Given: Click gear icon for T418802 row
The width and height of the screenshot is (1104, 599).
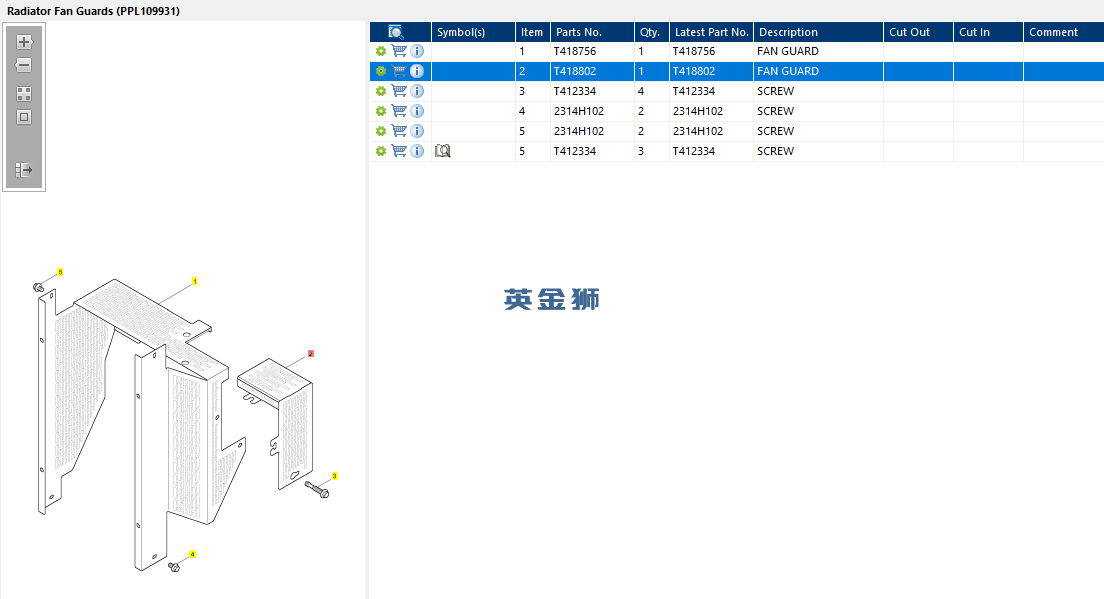Looking at the screenshot, I should pos(381,71).
